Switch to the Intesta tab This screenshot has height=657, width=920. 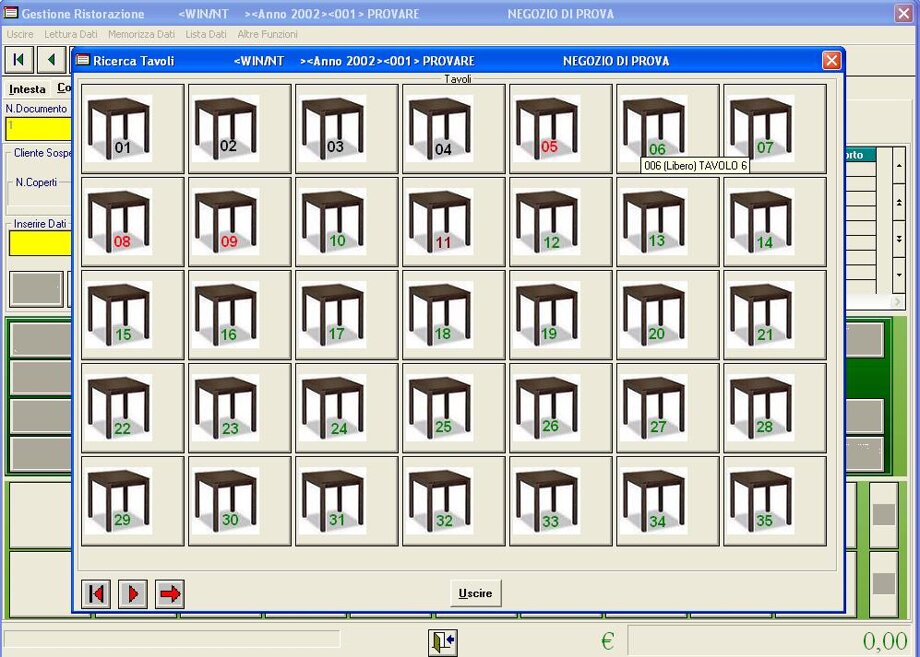pos(27,89)
